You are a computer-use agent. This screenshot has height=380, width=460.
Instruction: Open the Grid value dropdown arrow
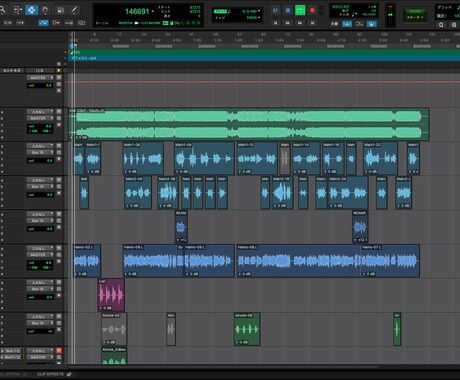coord(259,11)
